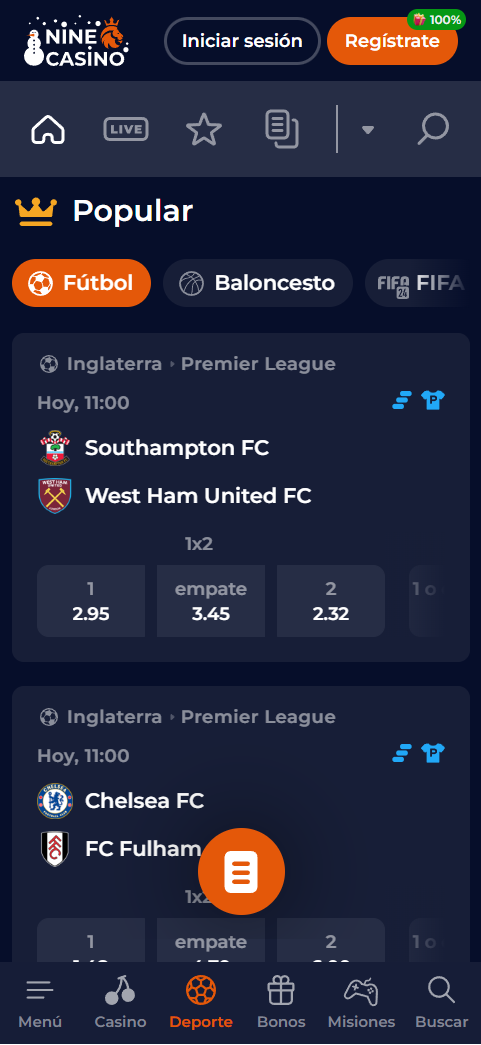Open lineup shirt icon for Southampton match
Screen dimensions: 481x1045
(433, 401)
